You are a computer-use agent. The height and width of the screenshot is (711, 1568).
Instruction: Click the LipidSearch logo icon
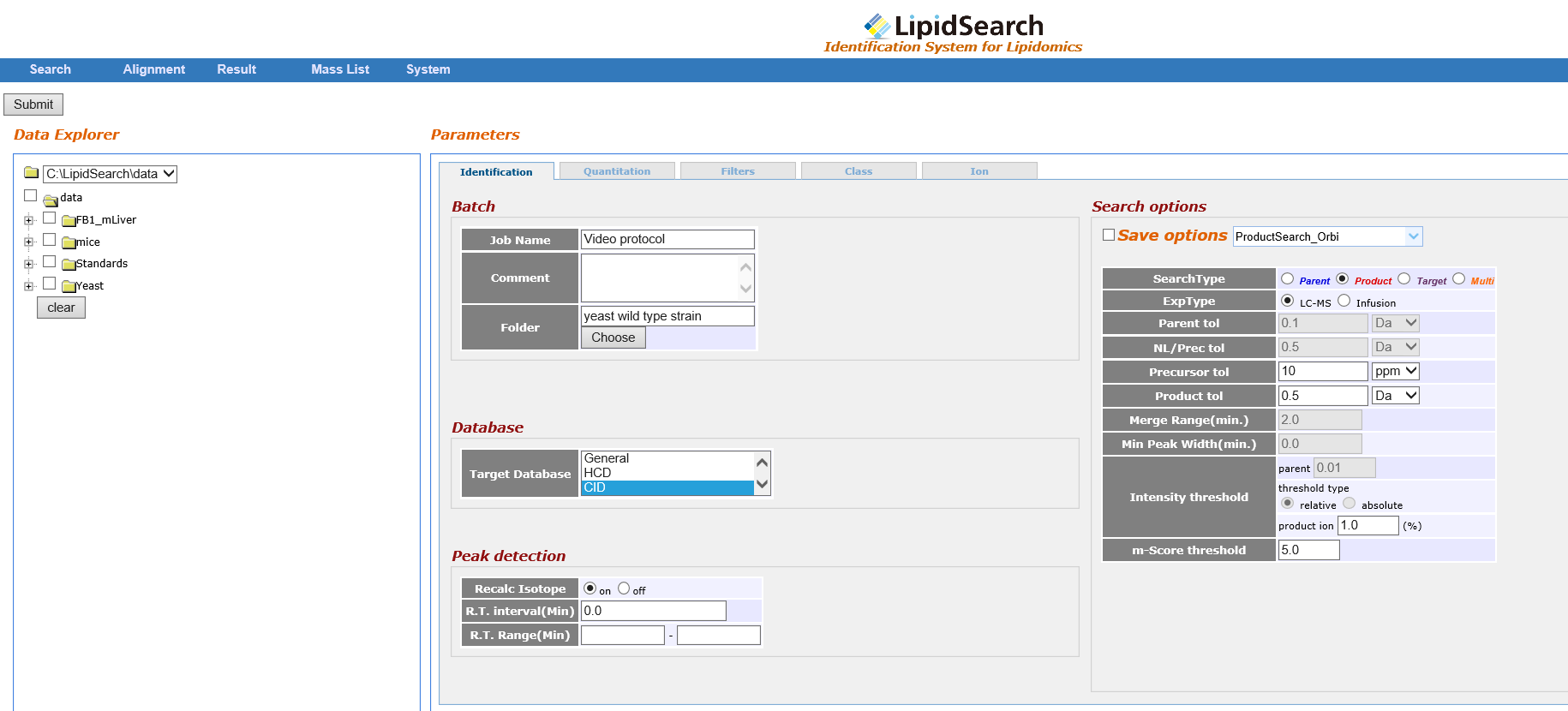coord(877,26)
